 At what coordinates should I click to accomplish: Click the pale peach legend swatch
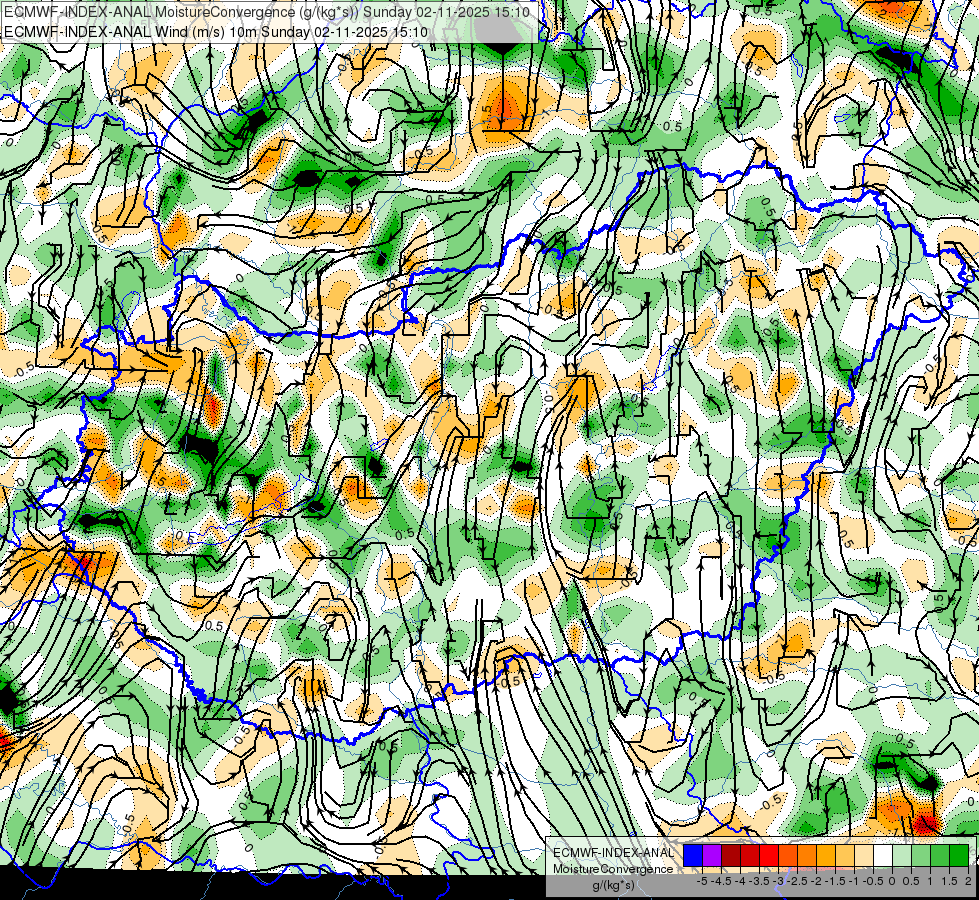coord(864,855)
